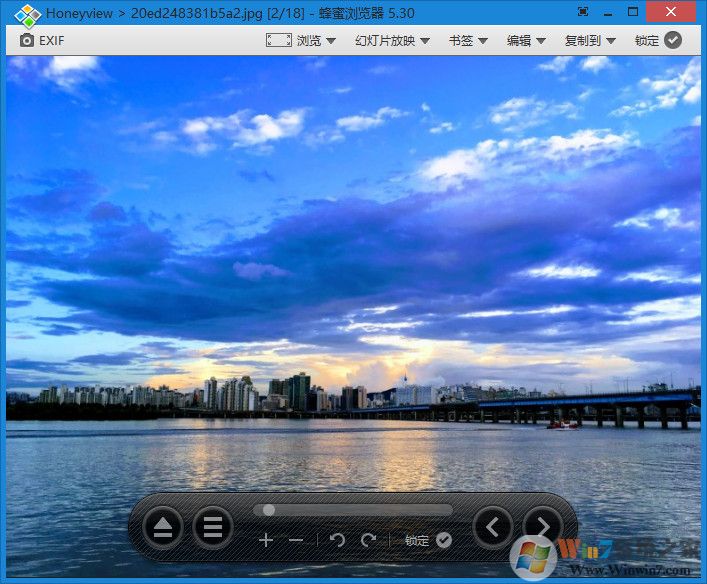Expand the 幻灯片放映 dropdown
The image size is (707, 584).
[391, 40]
